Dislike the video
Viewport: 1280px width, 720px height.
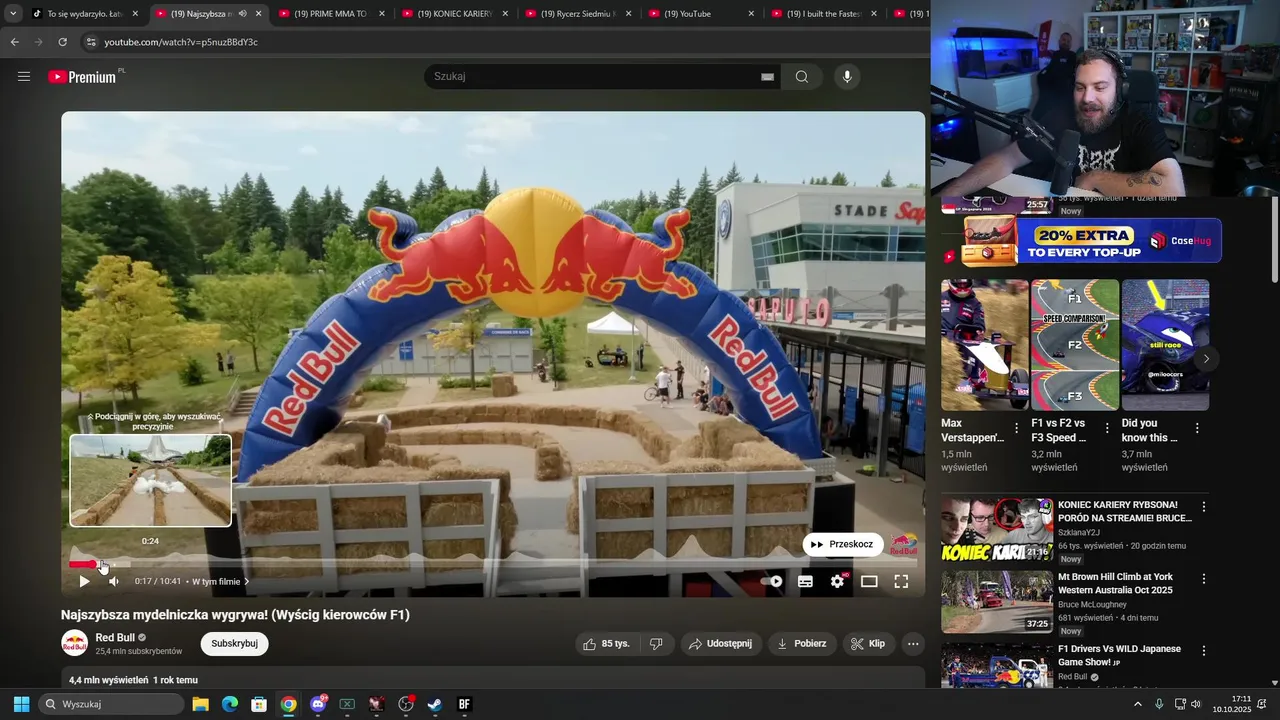(x=656, y=644)
